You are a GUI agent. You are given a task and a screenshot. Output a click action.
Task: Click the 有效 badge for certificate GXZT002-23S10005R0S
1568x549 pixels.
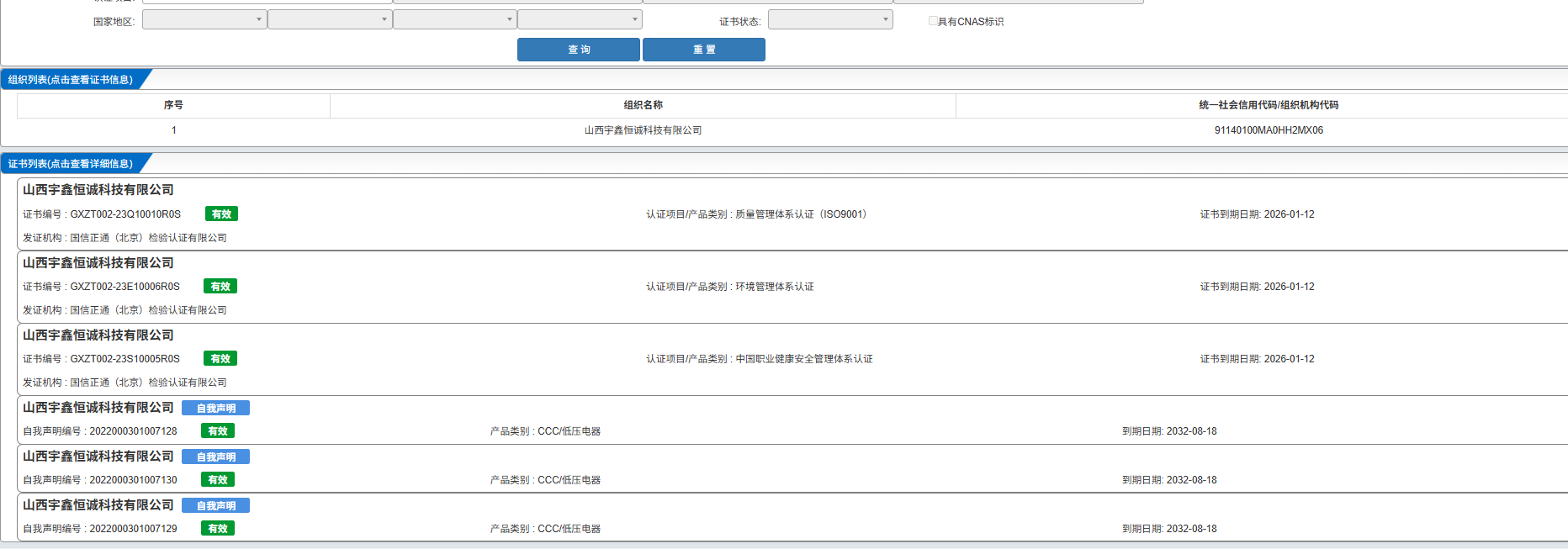[220, 359]
